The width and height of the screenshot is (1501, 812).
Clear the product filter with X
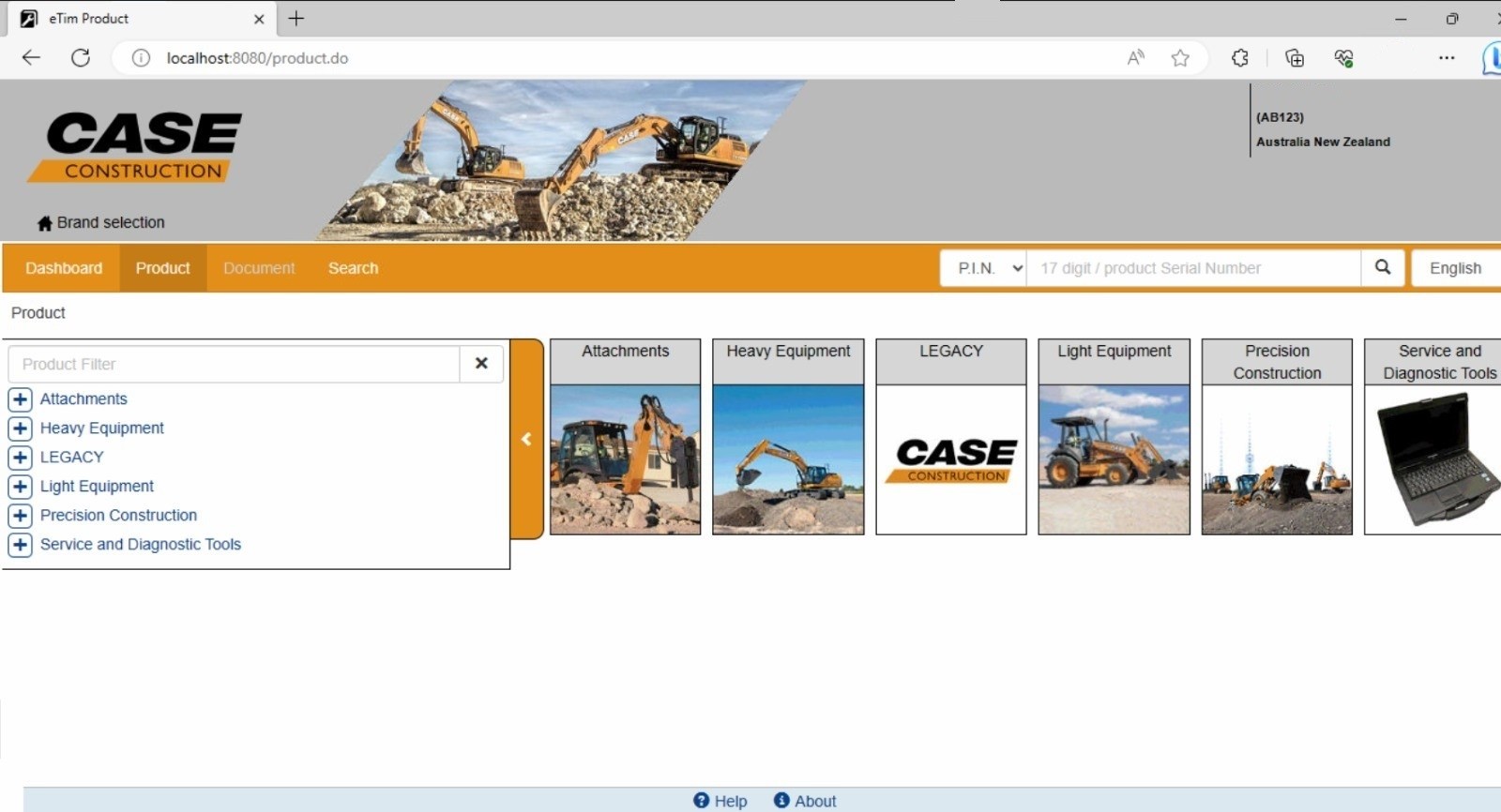[481, 364]
